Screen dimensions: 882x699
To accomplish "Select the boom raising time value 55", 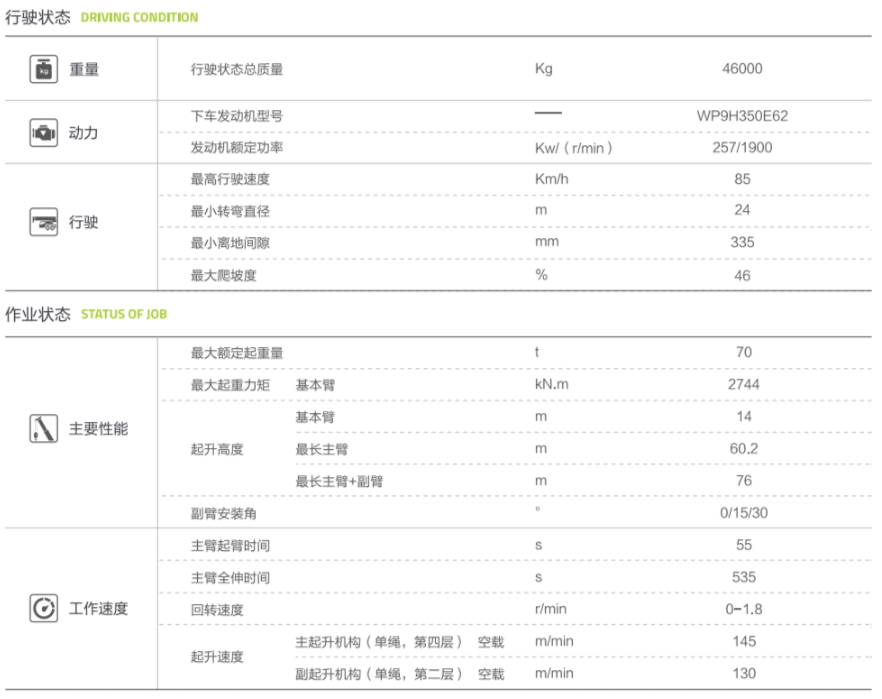I will pos(744,545).
